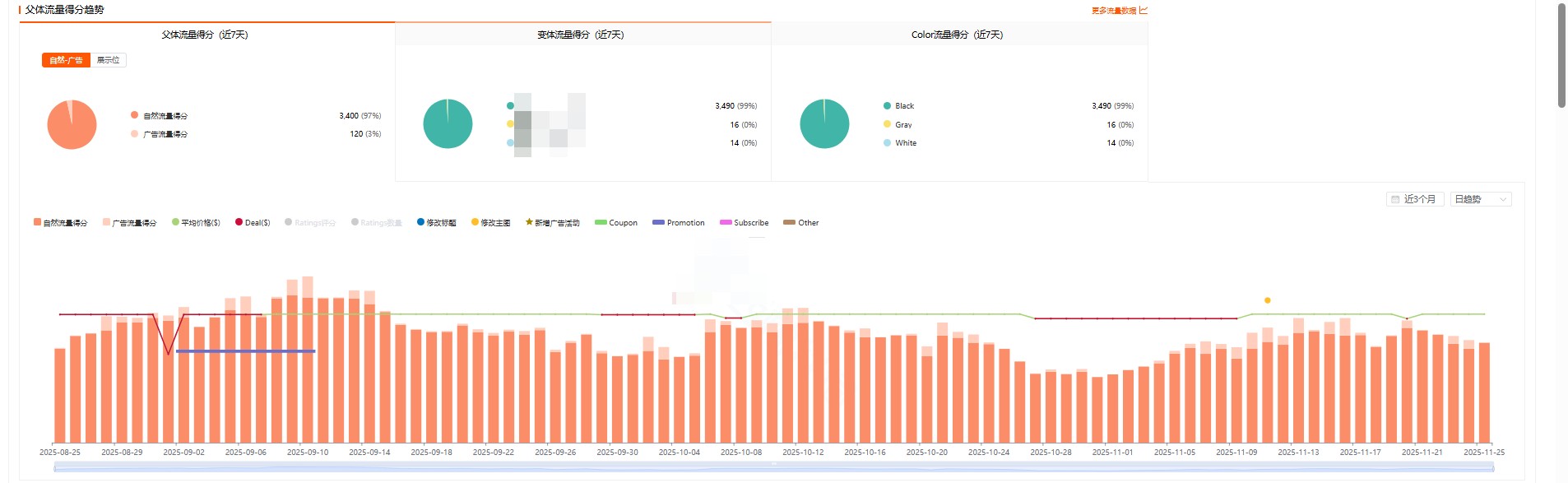Click the Black color legend dot
This screenshot has height=483, width=1568.
[887, 106]
